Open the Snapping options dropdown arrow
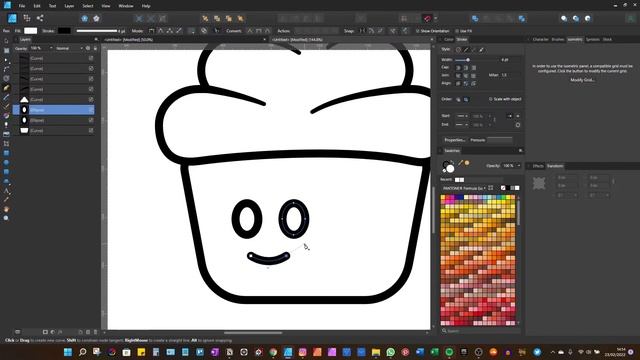The height and width of the screenshot is (360, 640). point(436,18)
